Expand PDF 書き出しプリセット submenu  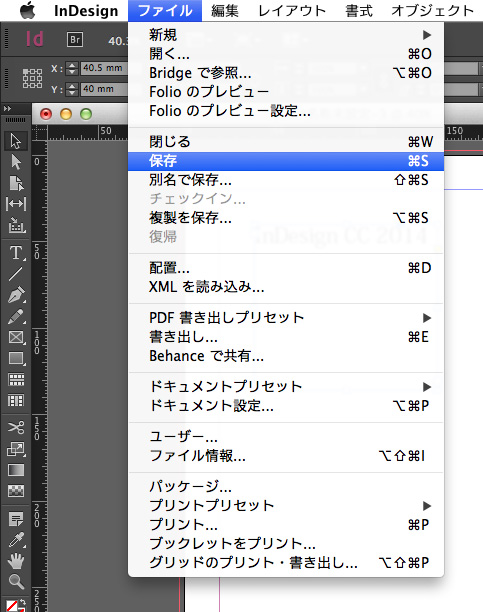[289, 318]
